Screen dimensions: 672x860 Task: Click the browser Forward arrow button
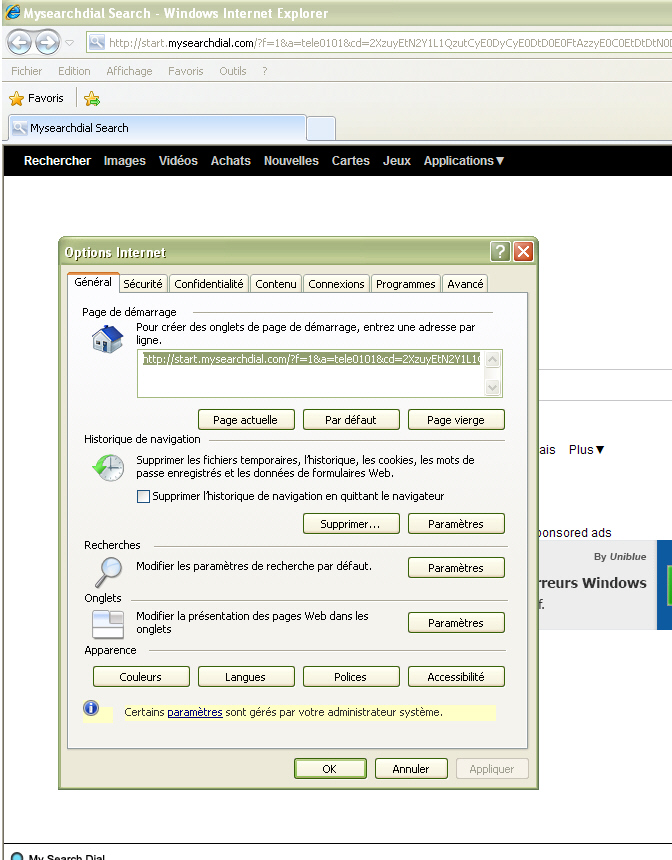point(47,42)
